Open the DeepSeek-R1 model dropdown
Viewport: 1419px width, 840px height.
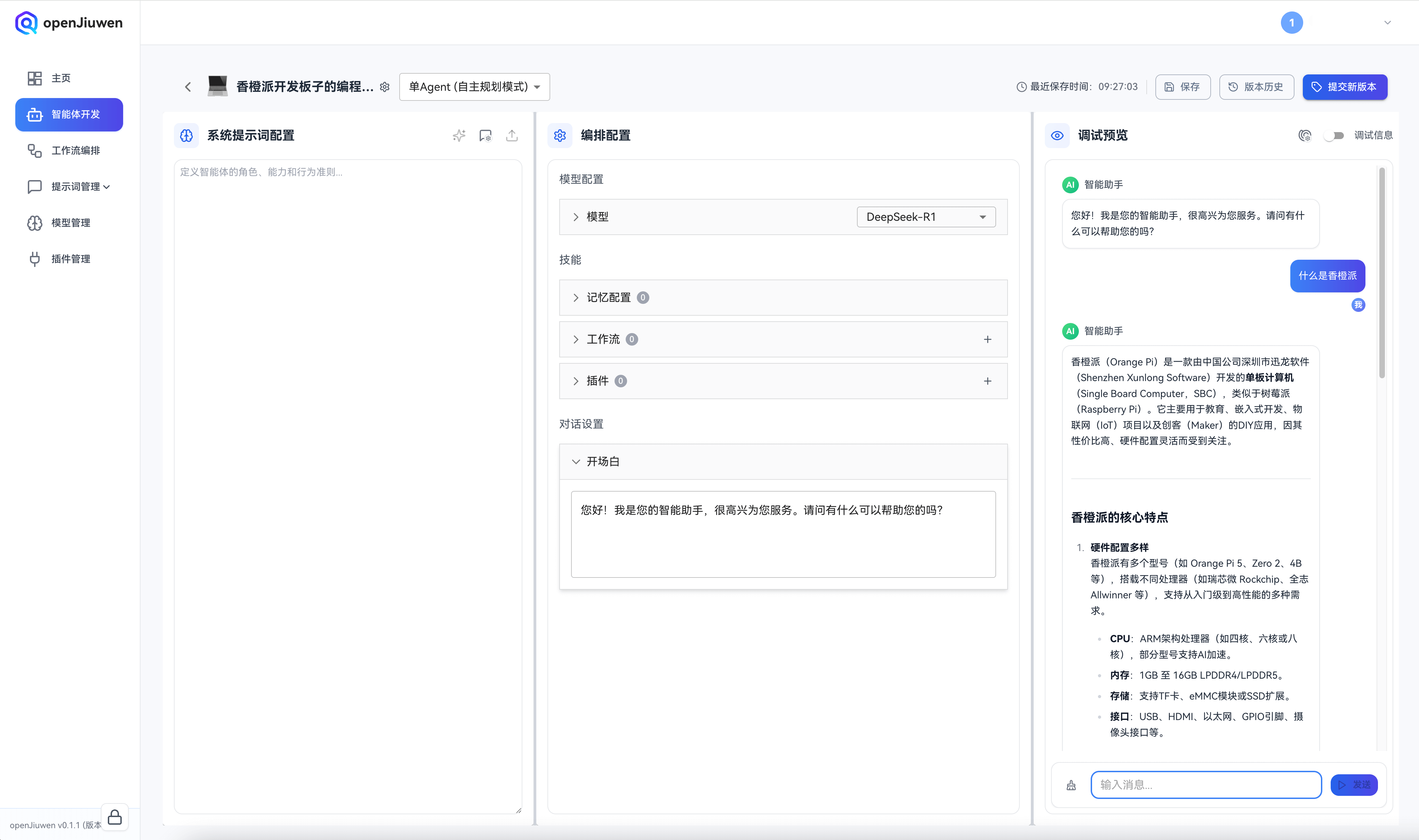(x=926, y=217)
